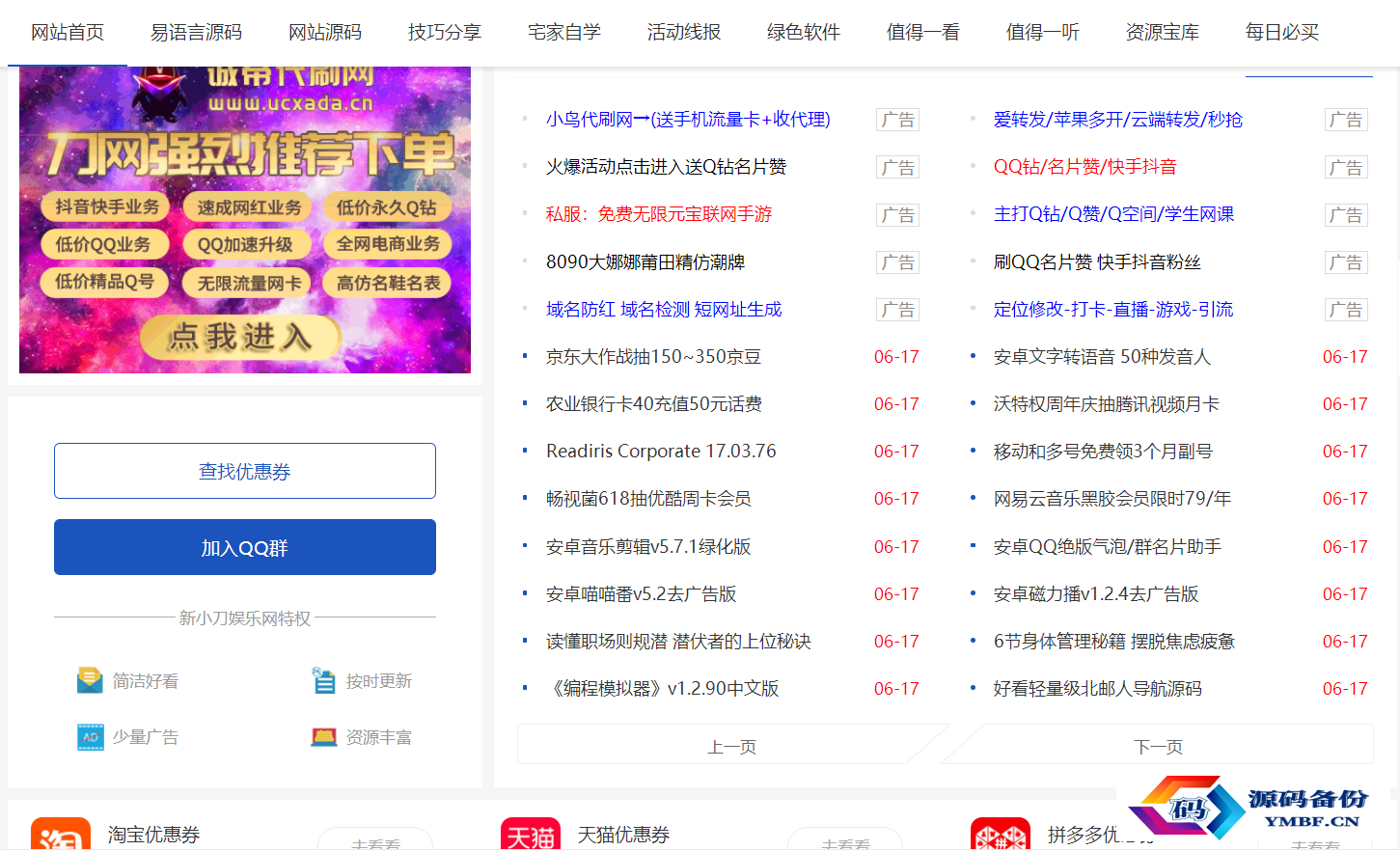Select 宅家自学 in navigation

point(564,32)
